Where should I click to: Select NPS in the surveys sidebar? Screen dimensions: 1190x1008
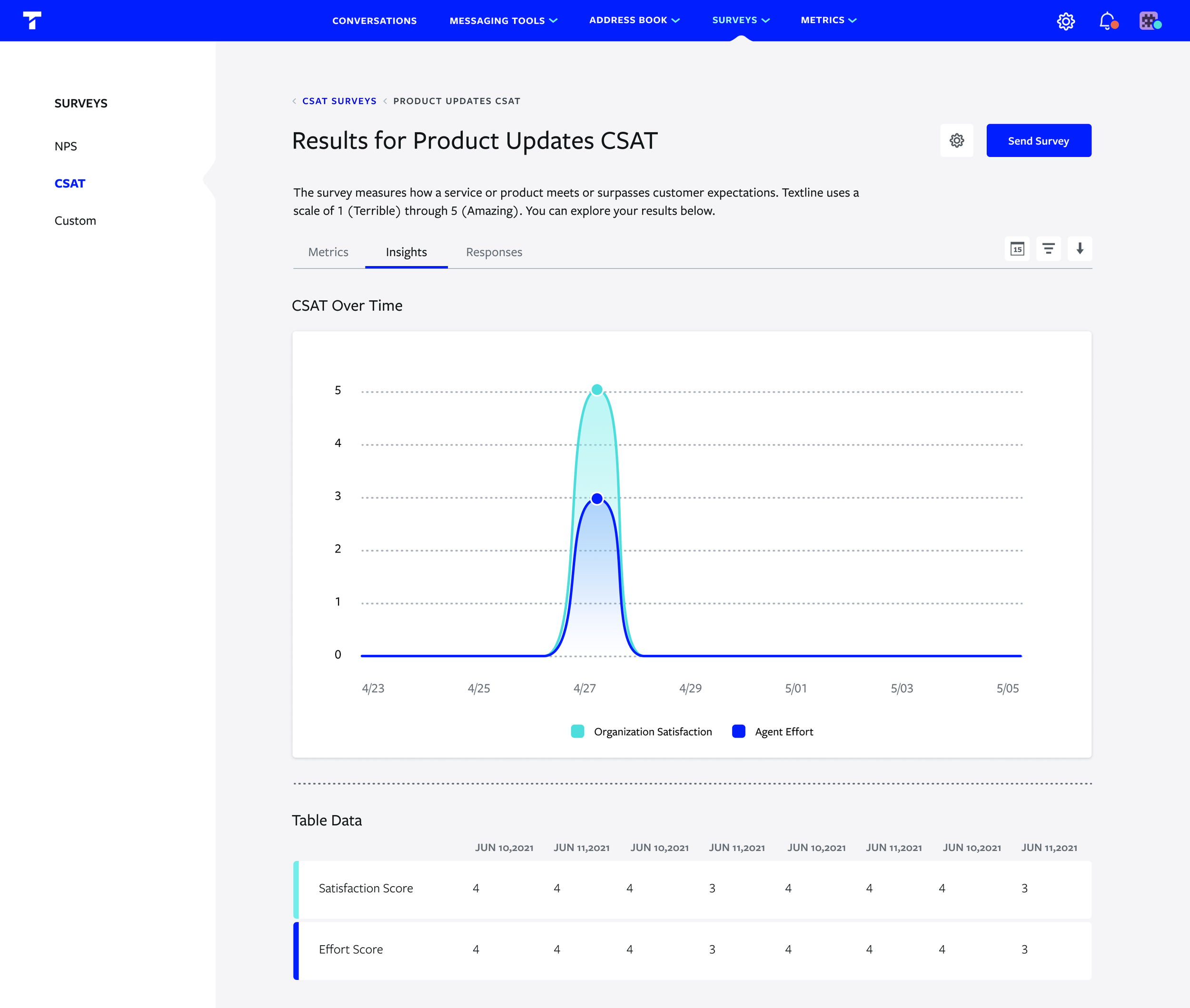66,146
